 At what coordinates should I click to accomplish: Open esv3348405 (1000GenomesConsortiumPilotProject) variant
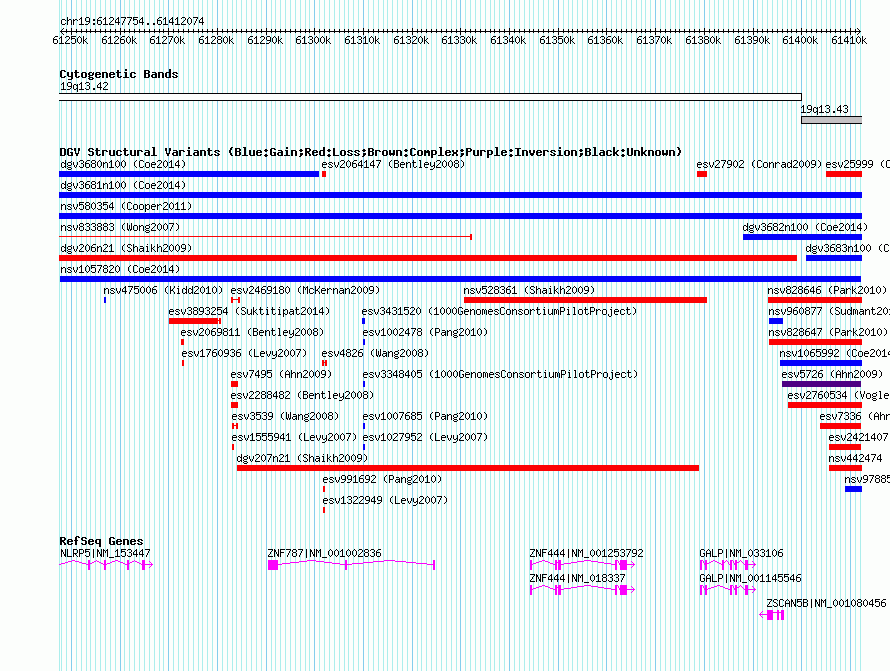500,374
